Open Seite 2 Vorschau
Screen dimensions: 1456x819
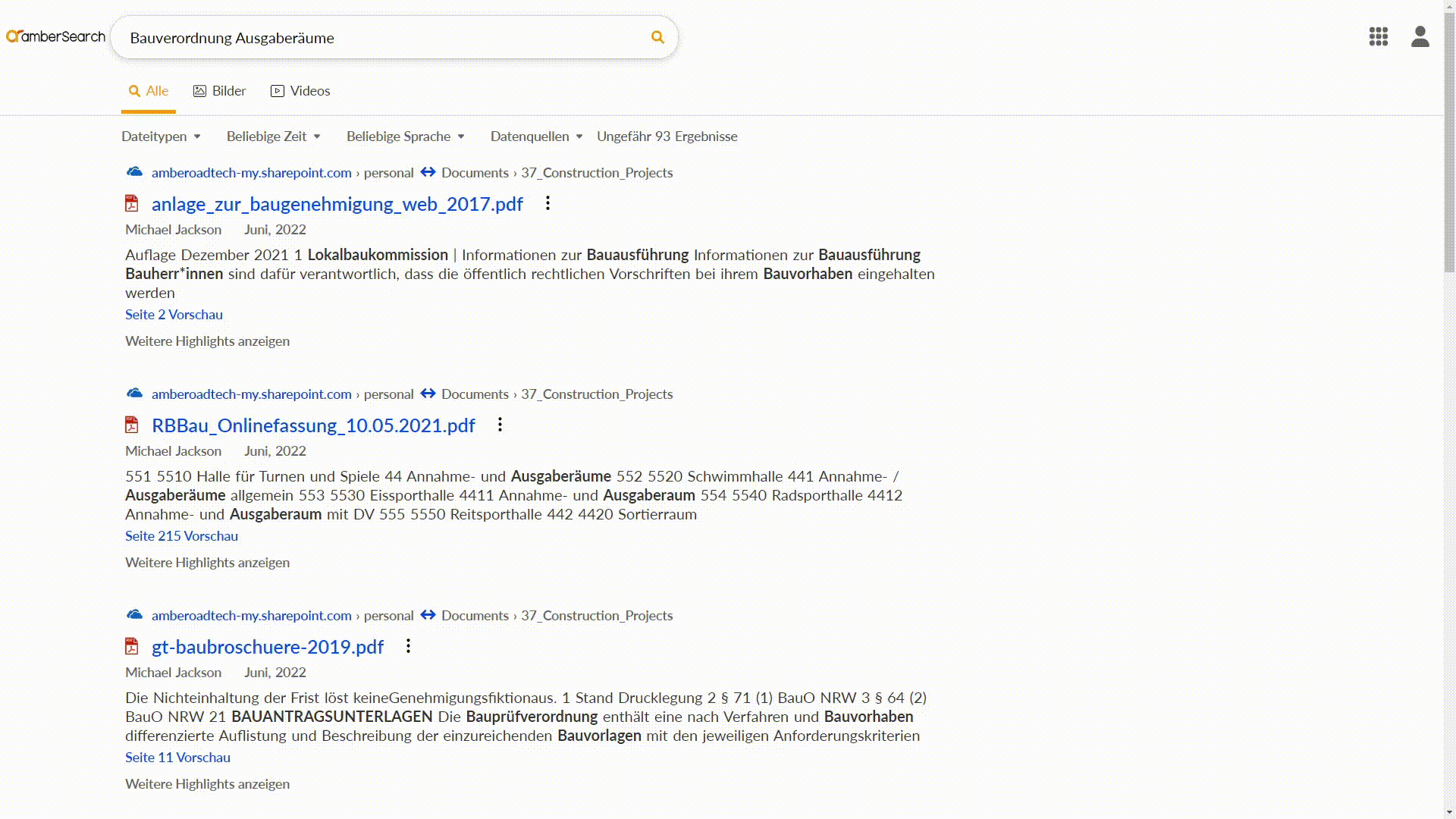pyautogui.click(x=174, y=314)
